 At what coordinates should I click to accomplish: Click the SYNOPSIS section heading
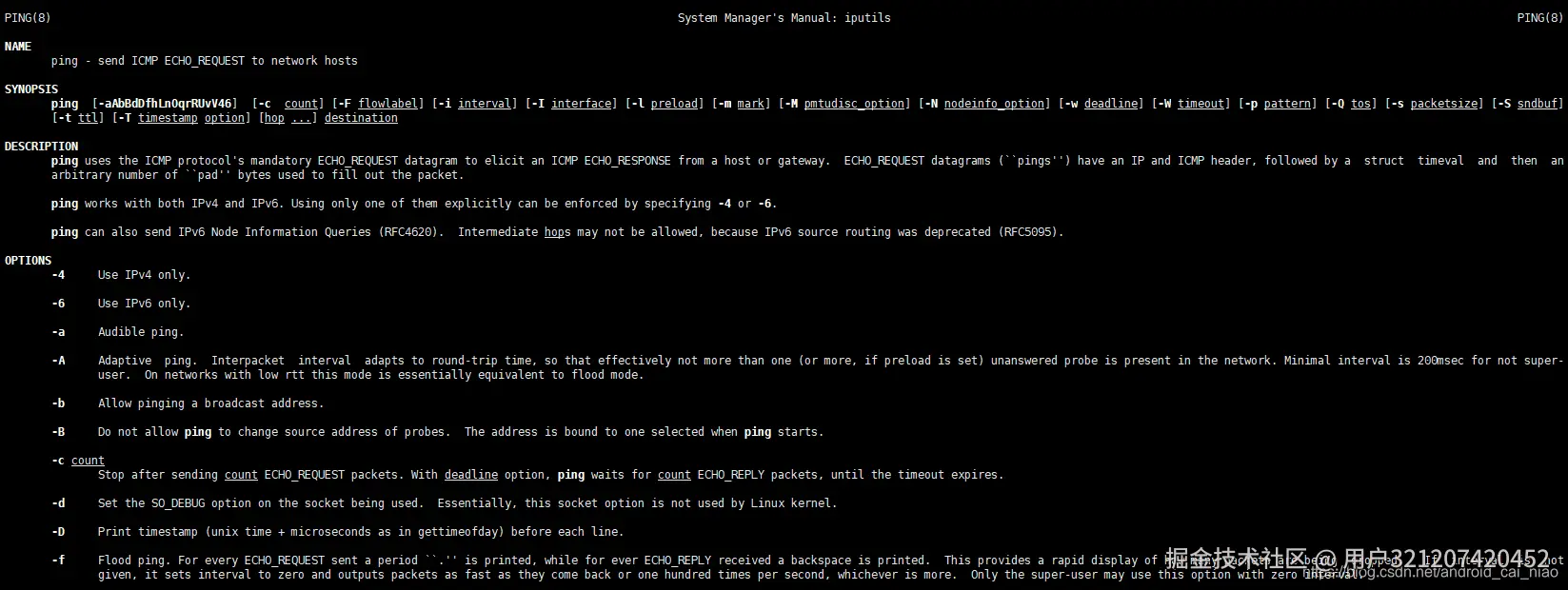(x=31, y=89)
